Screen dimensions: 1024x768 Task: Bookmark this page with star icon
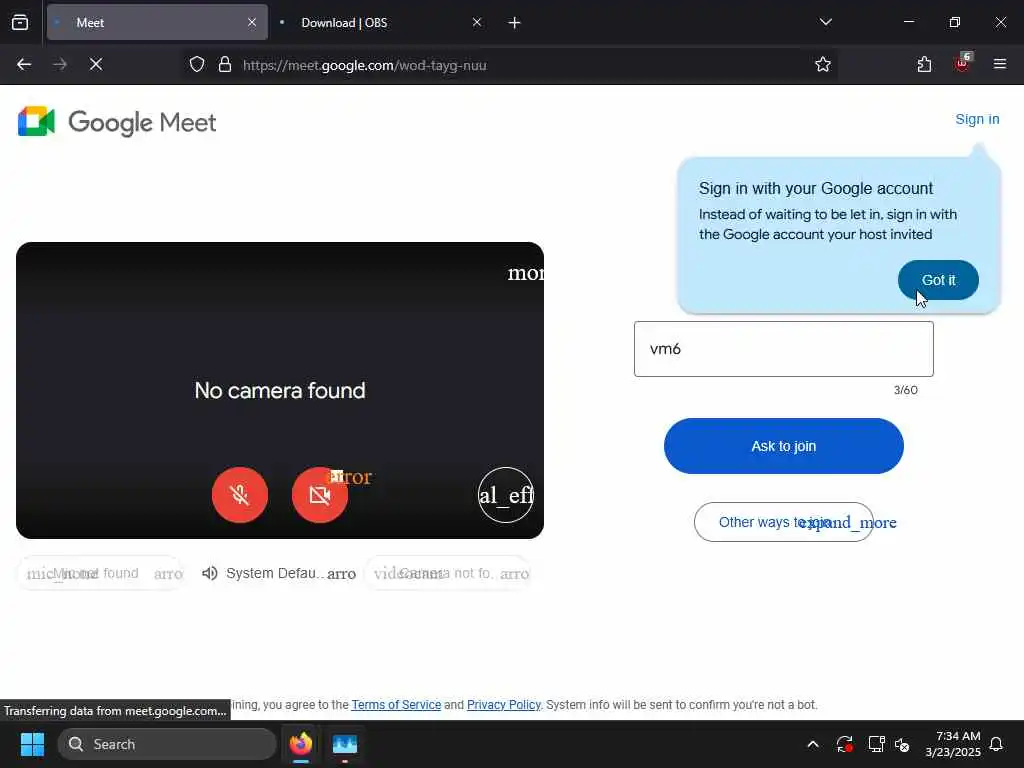pyautogui.click(x=823, y=65)
